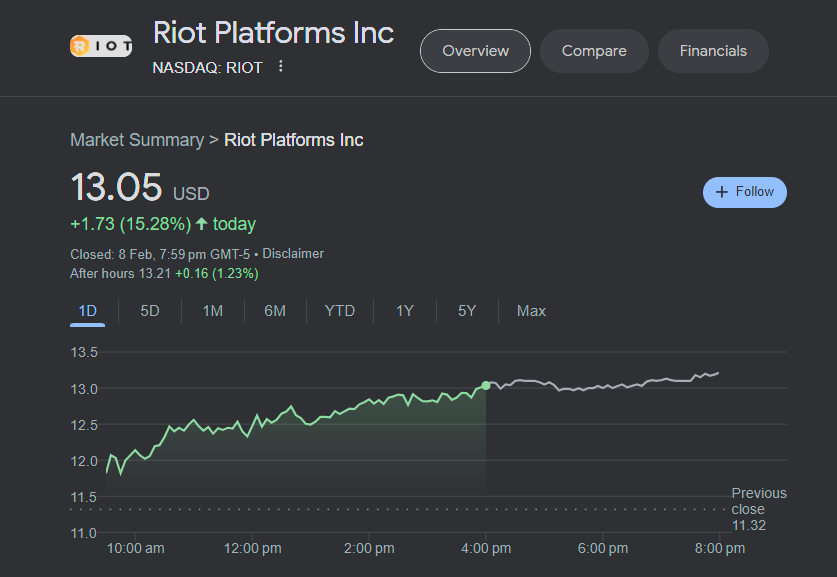Show the 1M chart range
This screenshot has height=577, width=837.
tap(212, 311)
